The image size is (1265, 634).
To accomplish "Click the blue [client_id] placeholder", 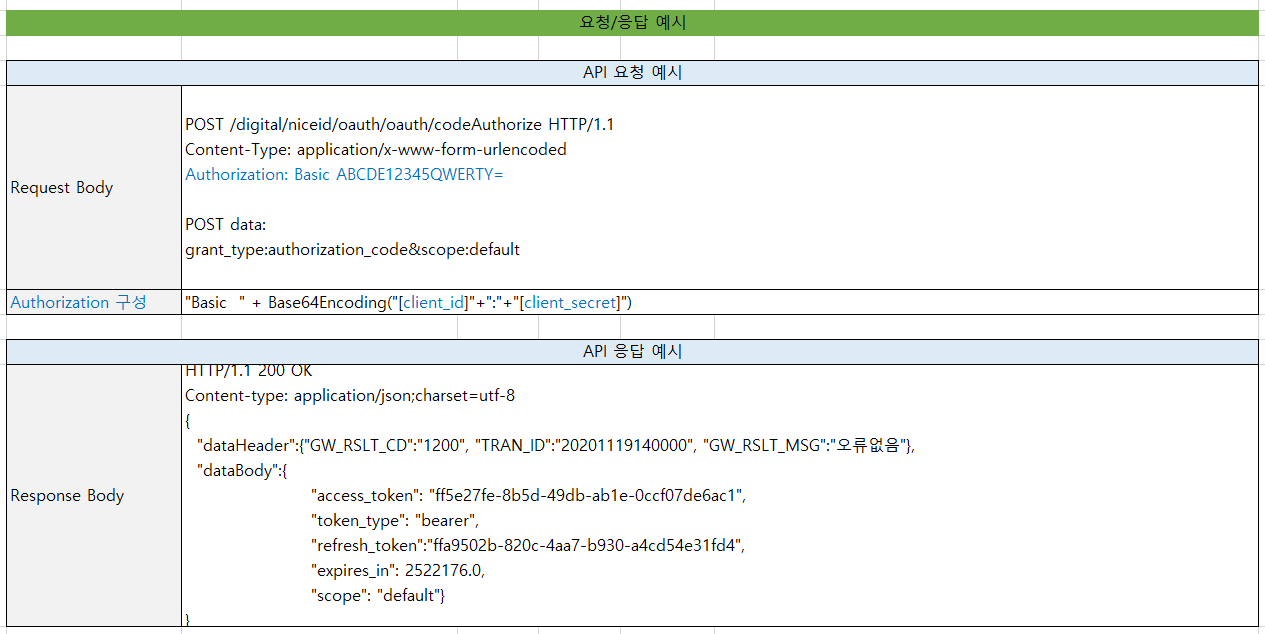I will coord(433,303).
